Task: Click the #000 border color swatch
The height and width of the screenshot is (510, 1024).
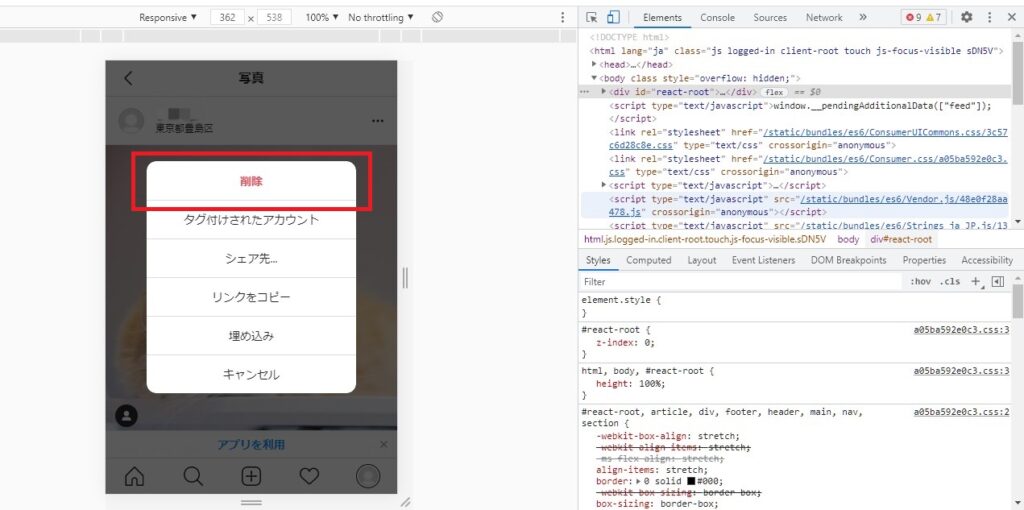Action: [691, 481]
